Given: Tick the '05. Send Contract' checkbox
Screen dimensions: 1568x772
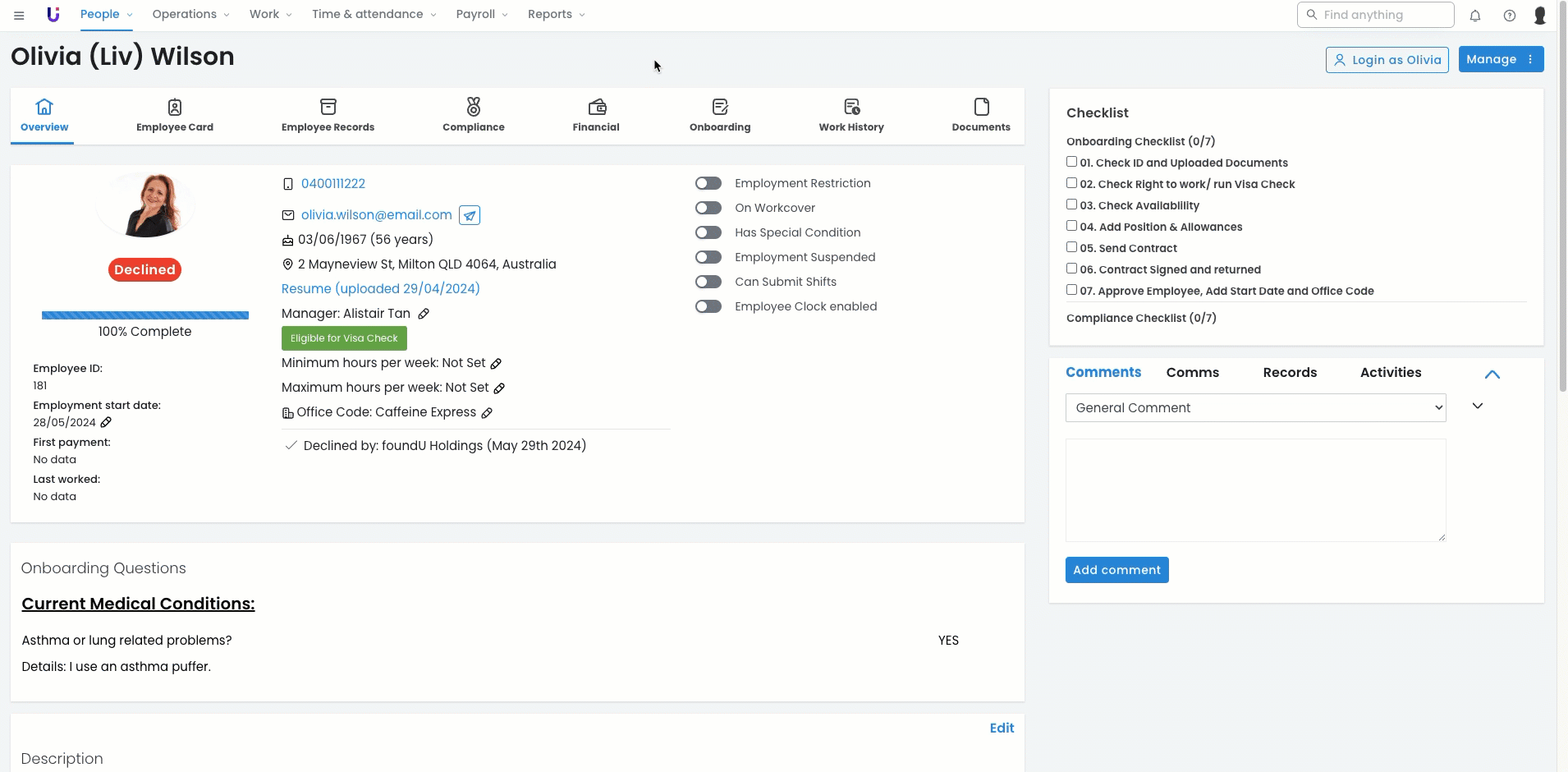Looking at the screenshot, I should (x=1071, y=247).
